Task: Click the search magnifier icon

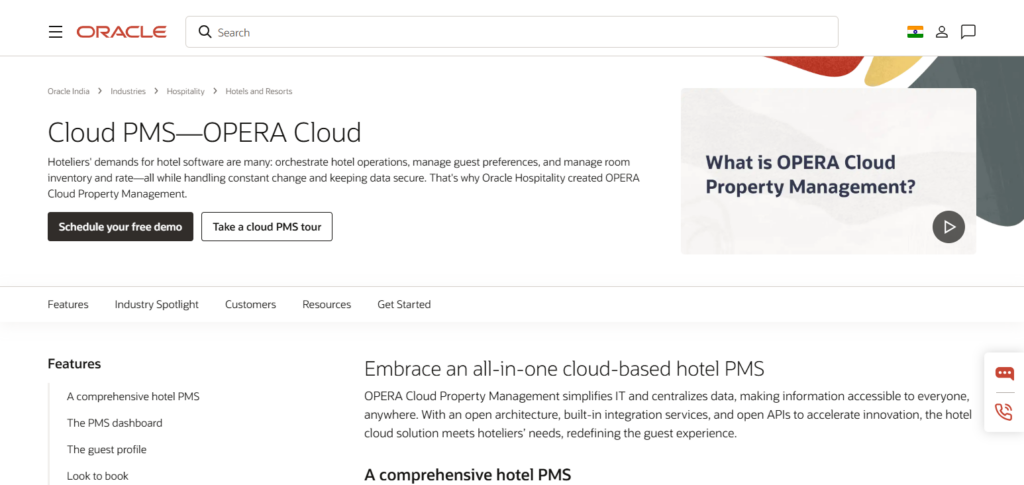Action: [x=204, y=32]
